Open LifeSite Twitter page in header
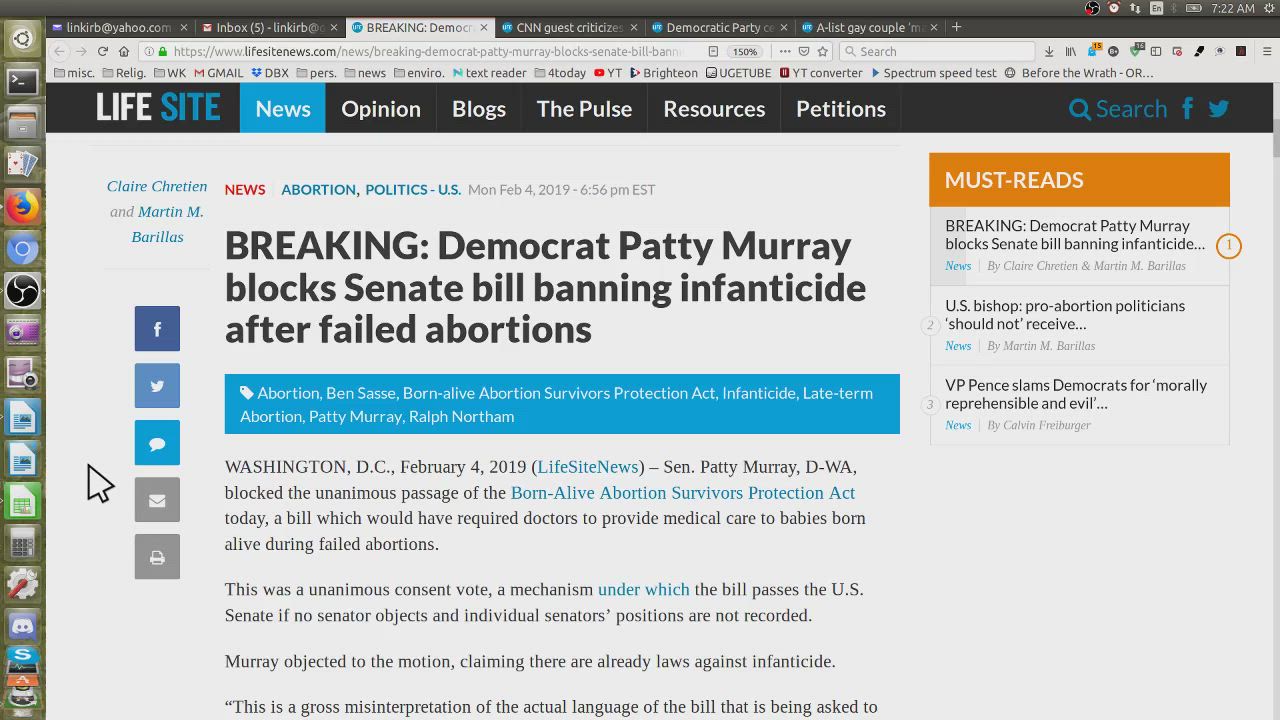1280x720 pixels. click(x=1218, y=109)
